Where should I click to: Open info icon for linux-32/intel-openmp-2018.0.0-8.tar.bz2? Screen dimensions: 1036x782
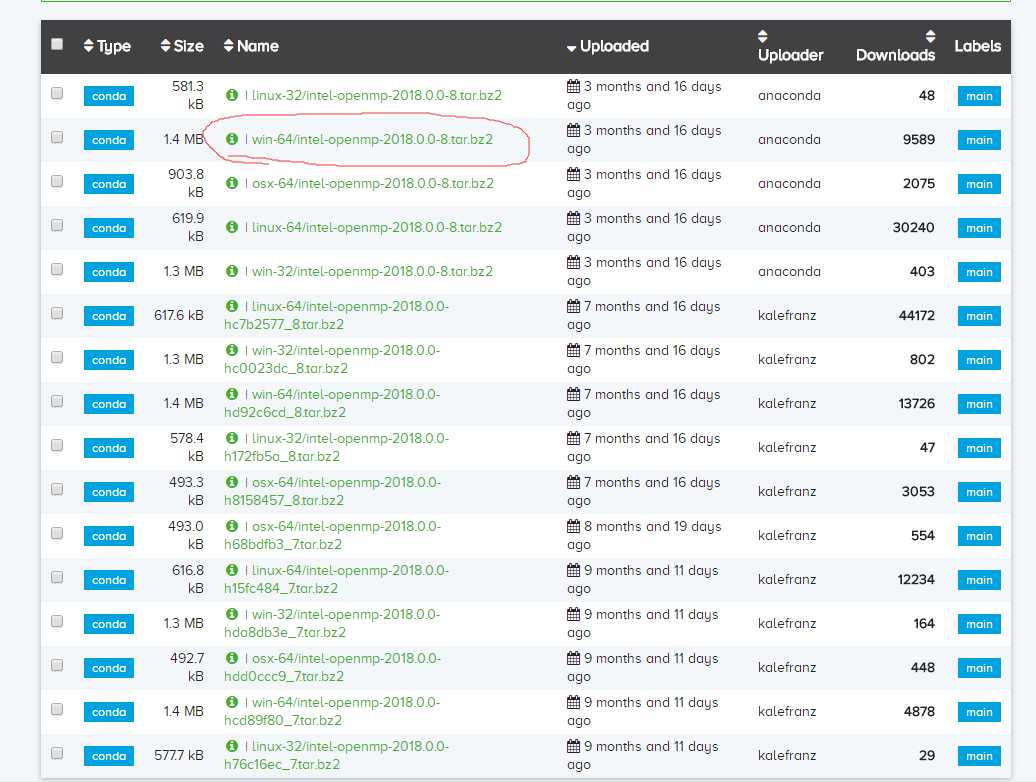pyautogui.click(x=231, y=95)
